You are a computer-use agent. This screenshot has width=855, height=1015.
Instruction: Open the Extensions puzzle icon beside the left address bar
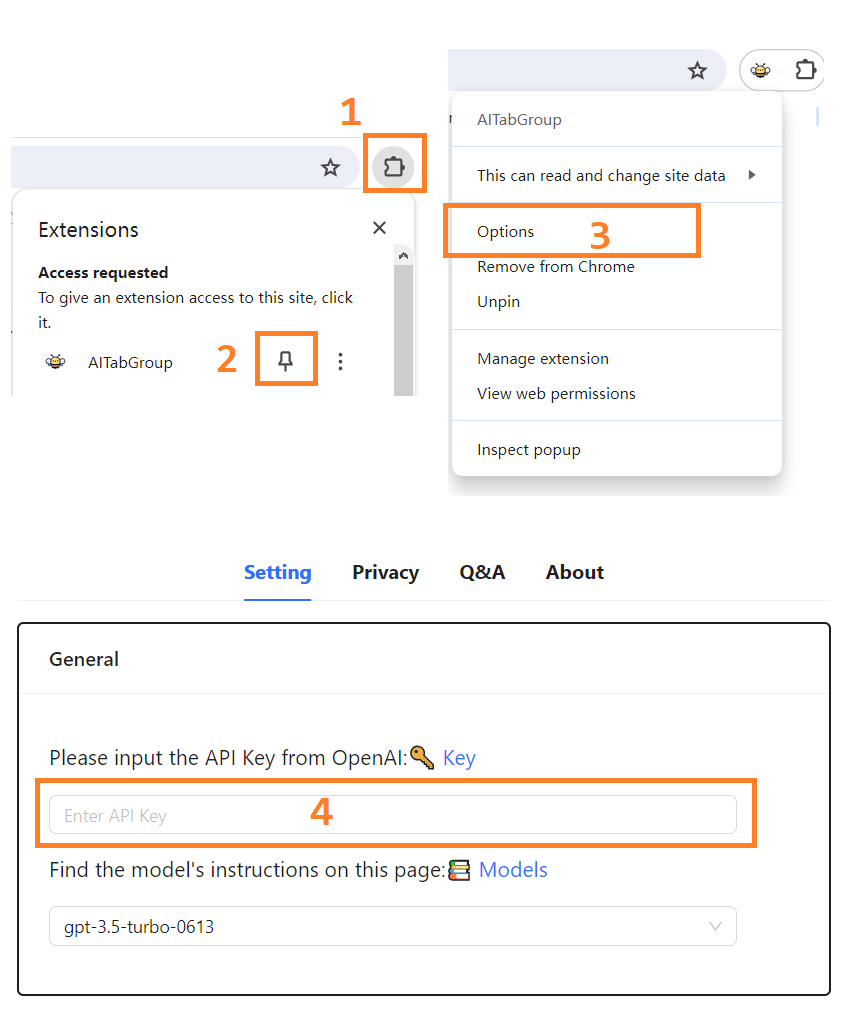pos(394,167)
